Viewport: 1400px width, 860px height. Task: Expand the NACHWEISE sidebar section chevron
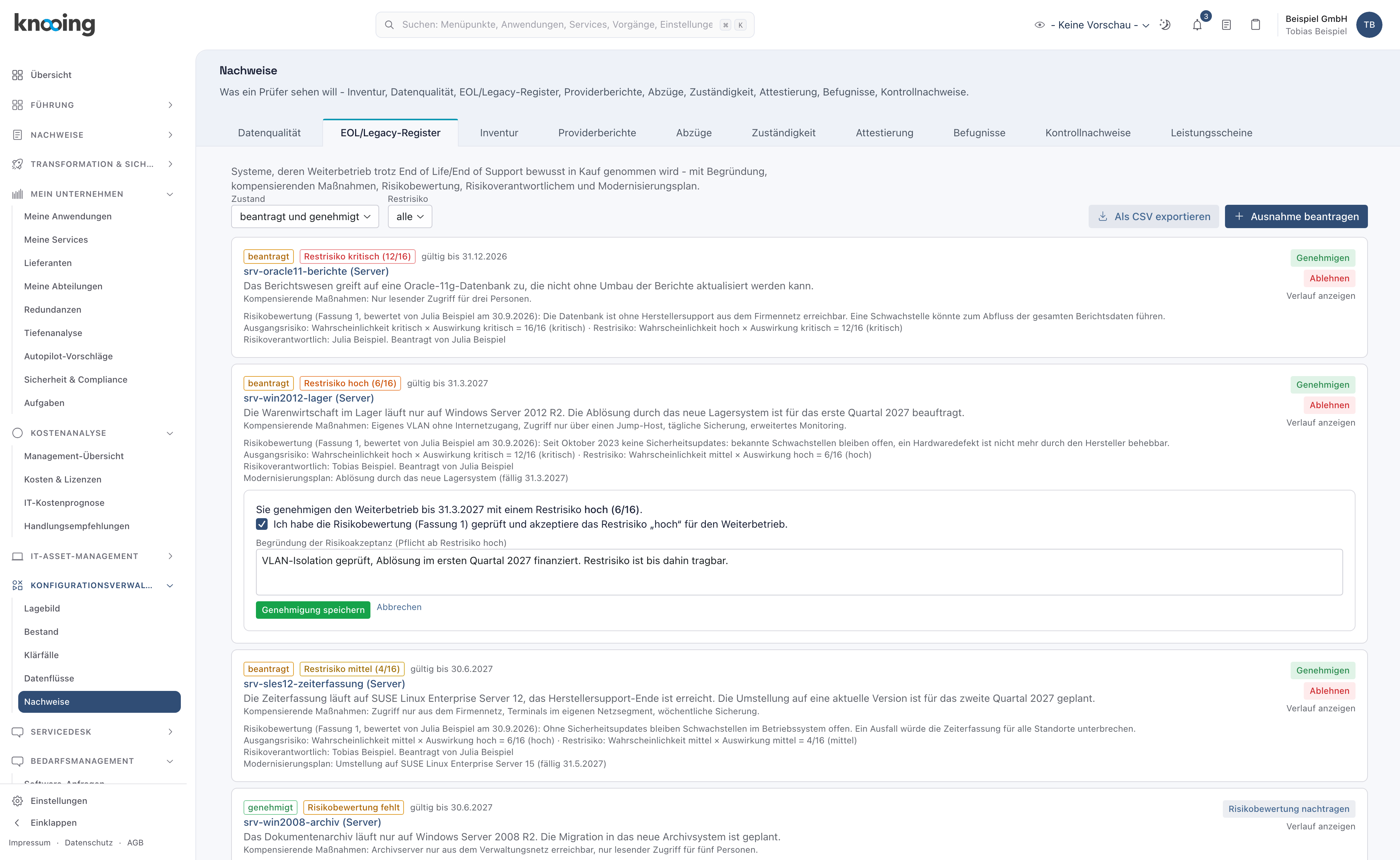point(170,135)
